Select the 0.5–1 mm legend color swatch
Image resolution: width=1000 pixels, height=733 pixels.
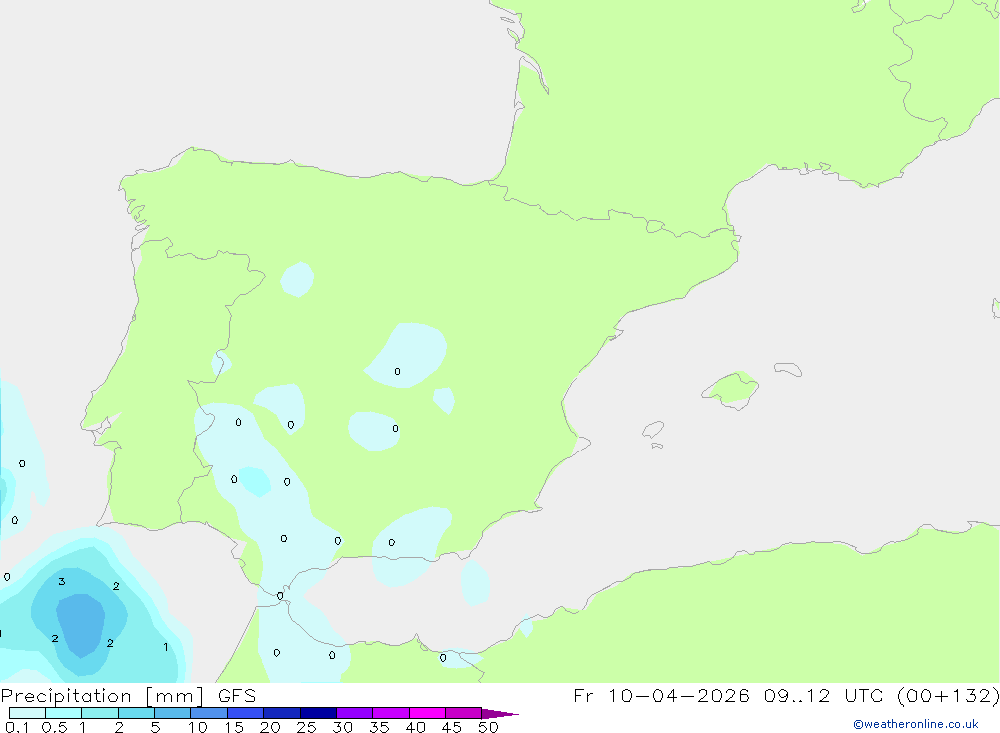coord(63,713)
